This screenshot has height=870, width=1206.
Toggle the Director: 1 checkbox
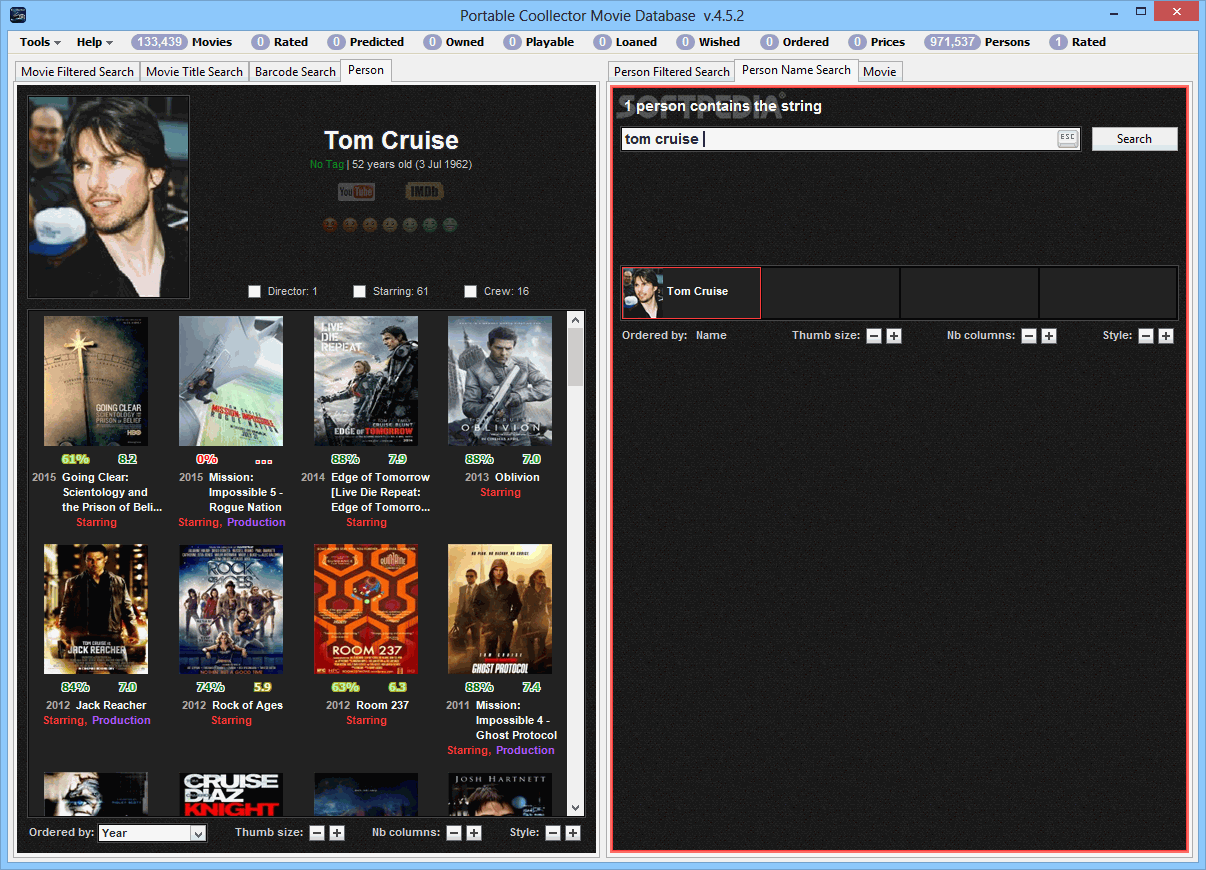tap(255, 292)
